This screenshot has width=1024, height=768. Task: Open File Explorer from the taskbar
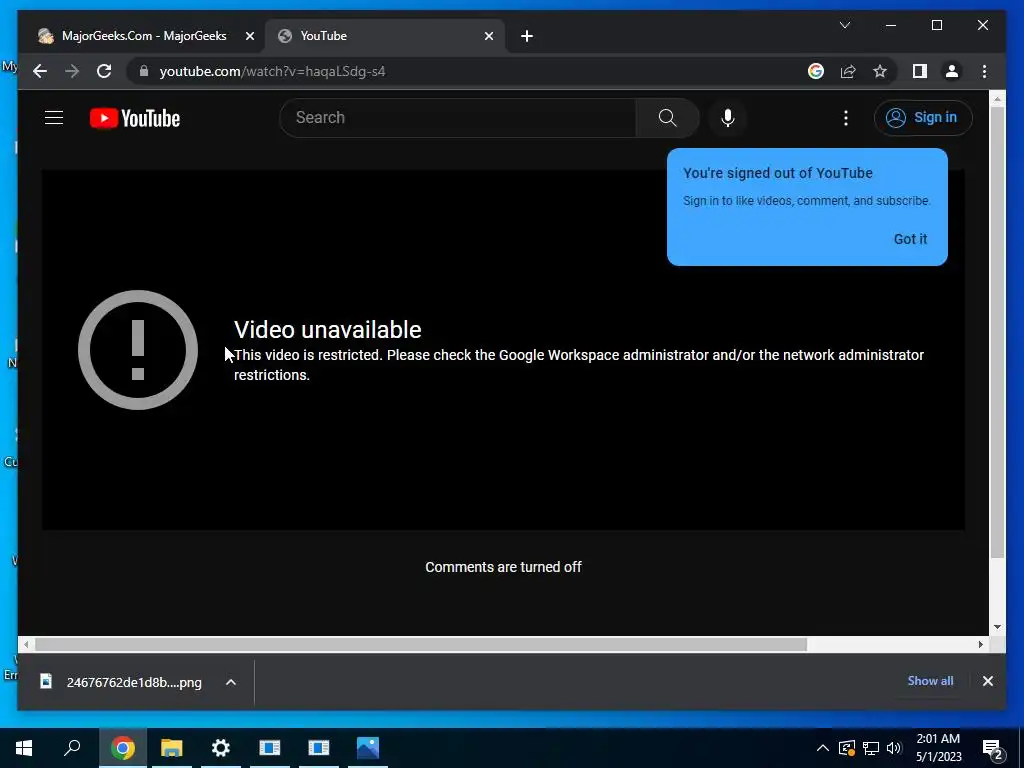click(172, 748)
